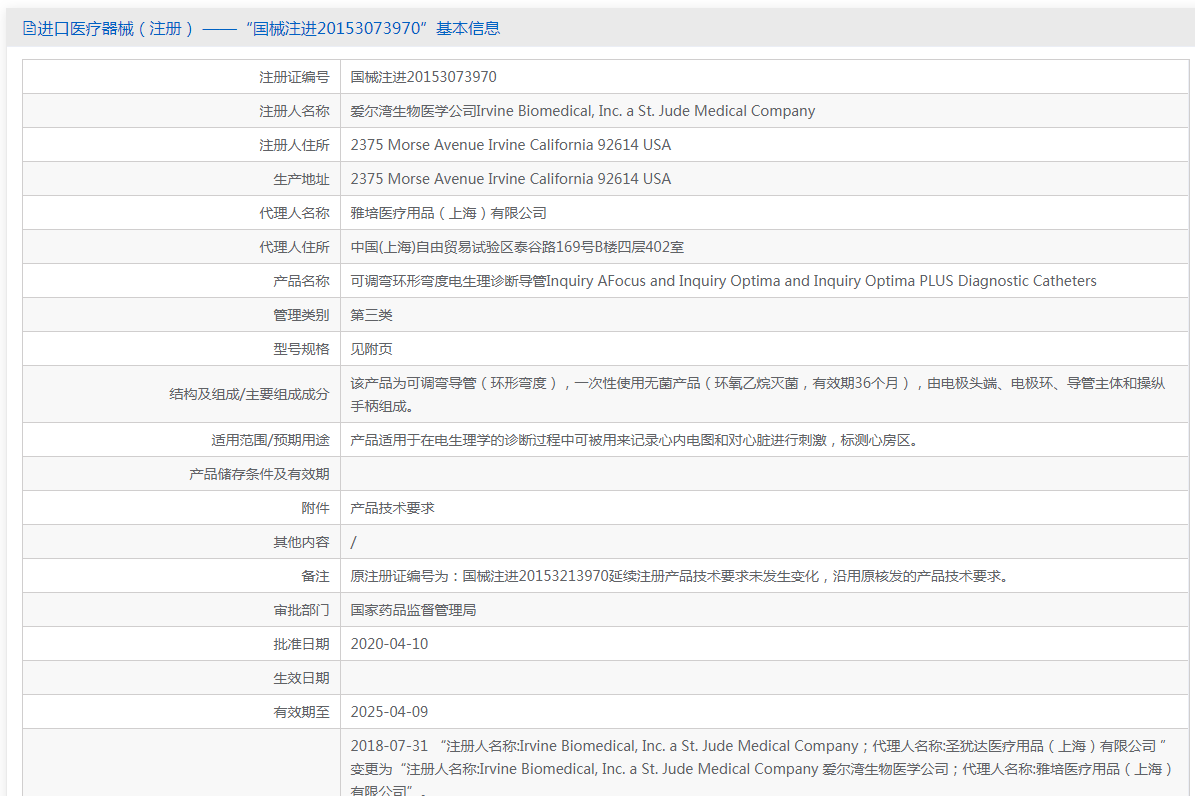Select the change record dated 2018-07-31
The width and height of the screenshot is (1195, 796).
pos(761,767)
